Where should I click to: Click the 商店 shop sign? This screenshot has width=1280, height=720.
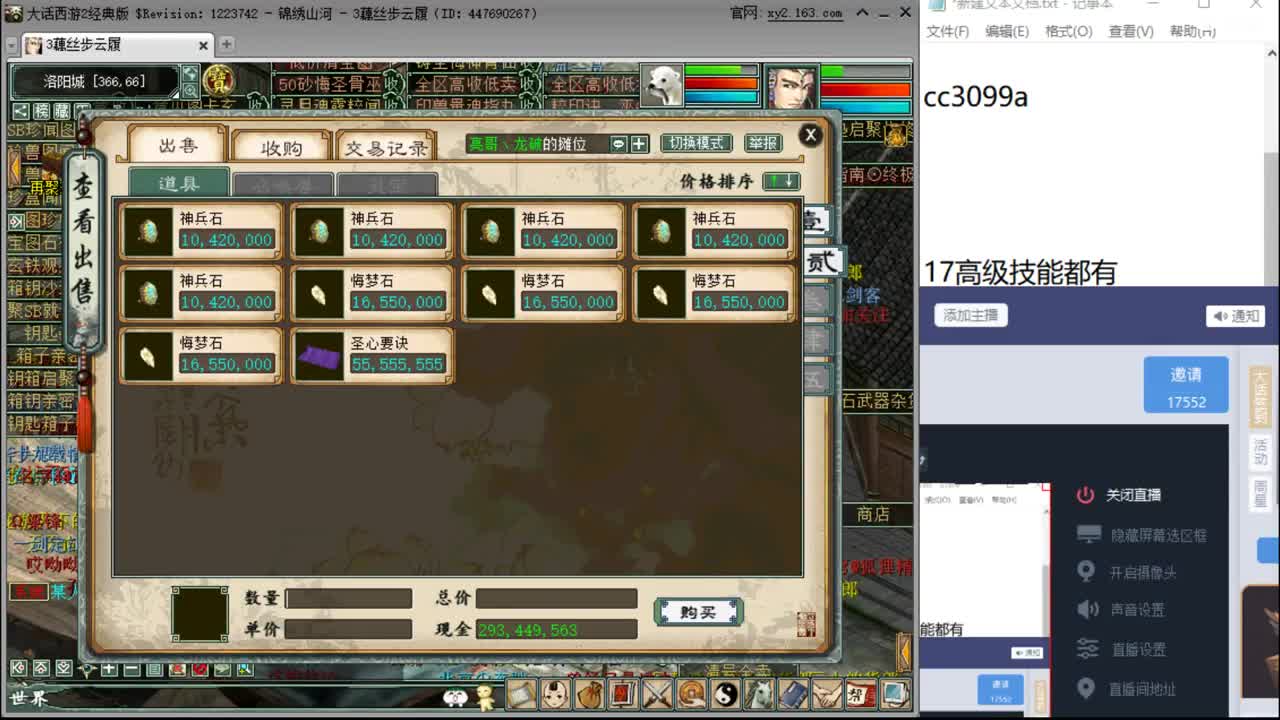point(873,514)
